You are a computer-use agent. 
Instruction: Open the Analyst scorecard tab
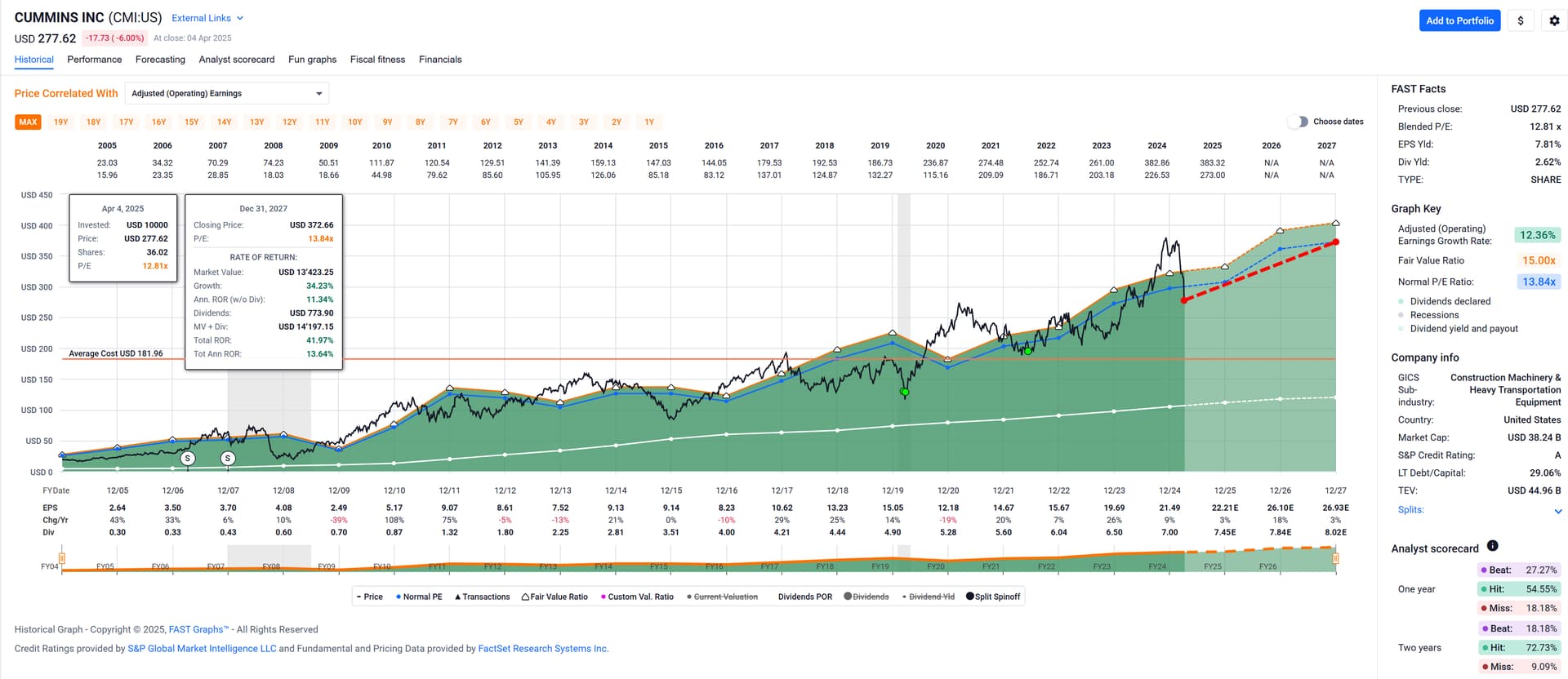[x=237, y=60]
